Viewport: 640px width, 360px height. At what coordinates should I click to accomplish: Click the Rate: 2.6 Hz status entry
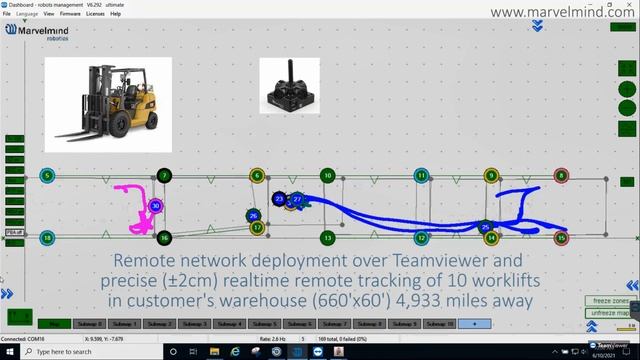click(x=273, y=339)
